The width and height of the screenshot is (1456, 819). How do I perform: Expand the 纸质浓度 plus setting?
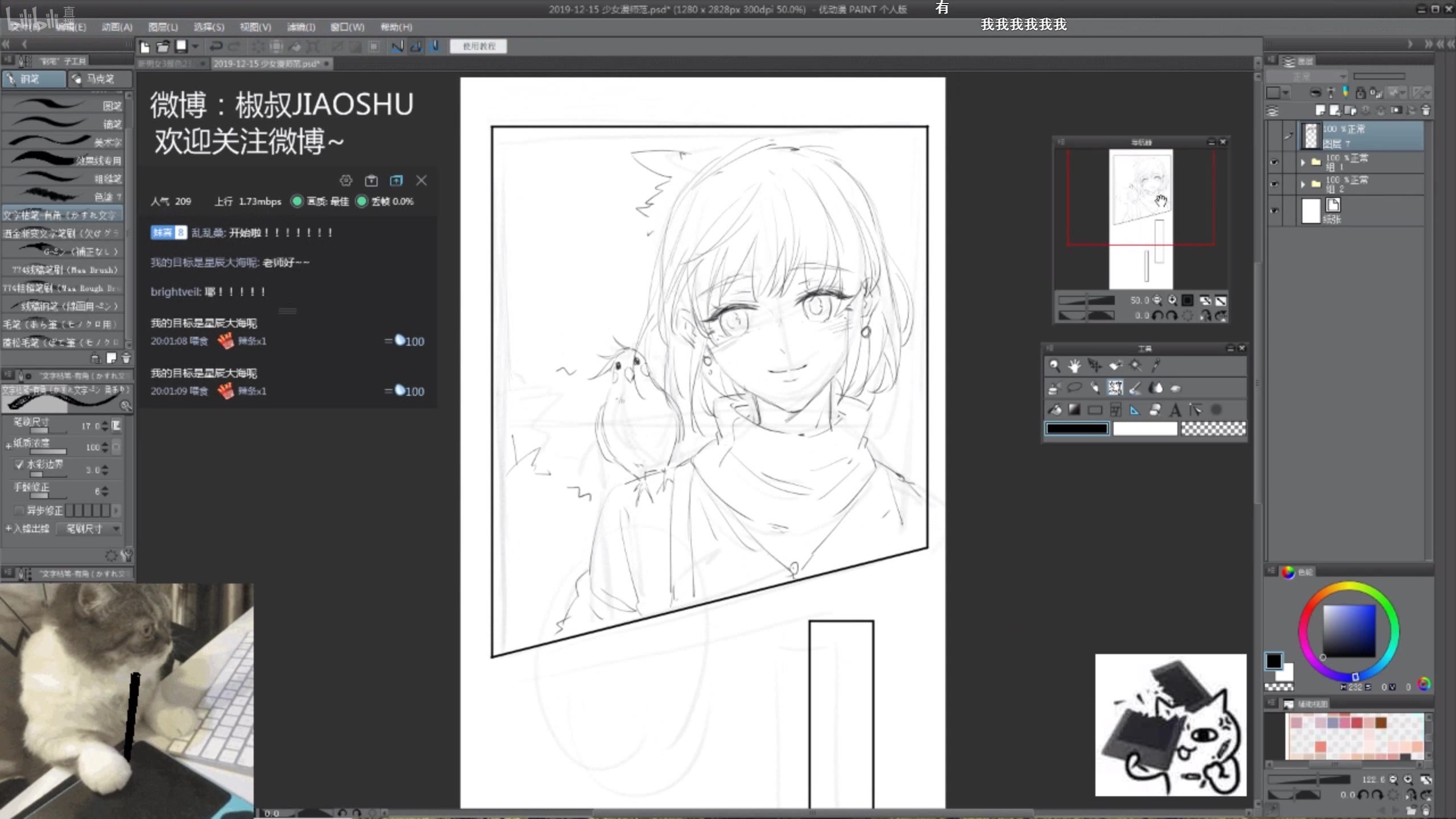click(9, 445)
